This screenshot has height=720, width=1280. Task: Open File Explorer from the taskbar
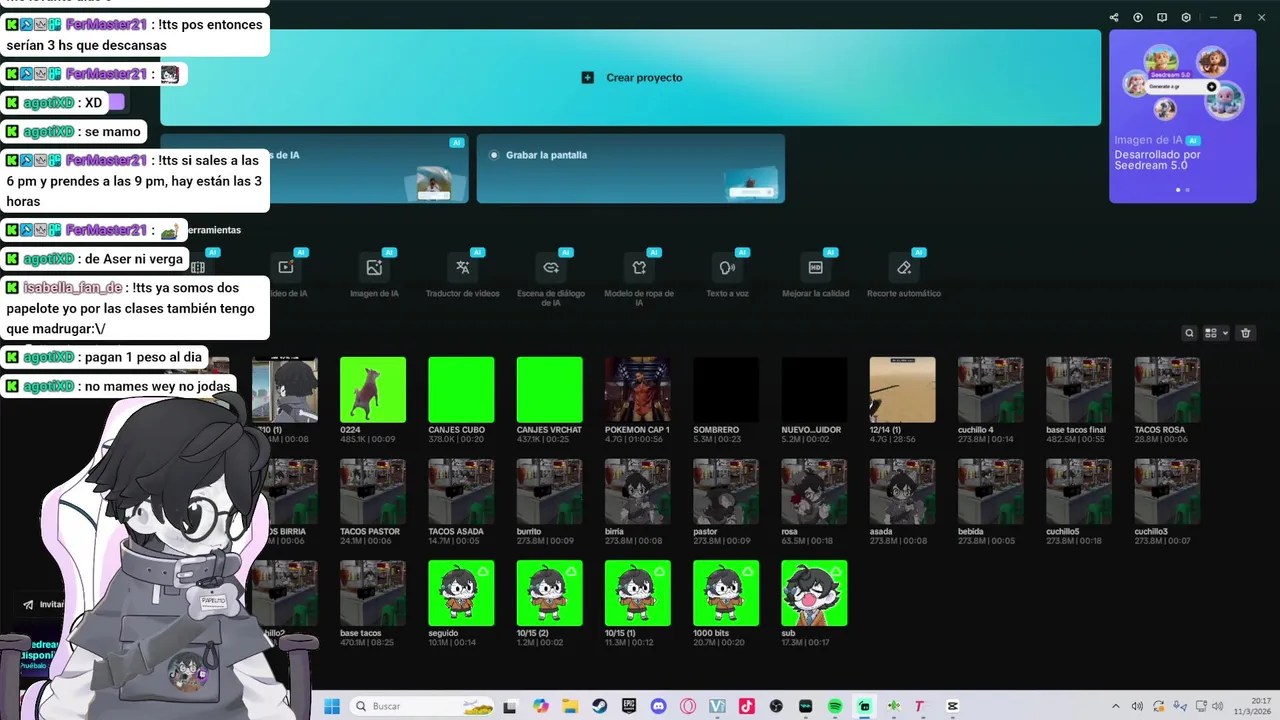pyautogui.click(x=570, y=706)
